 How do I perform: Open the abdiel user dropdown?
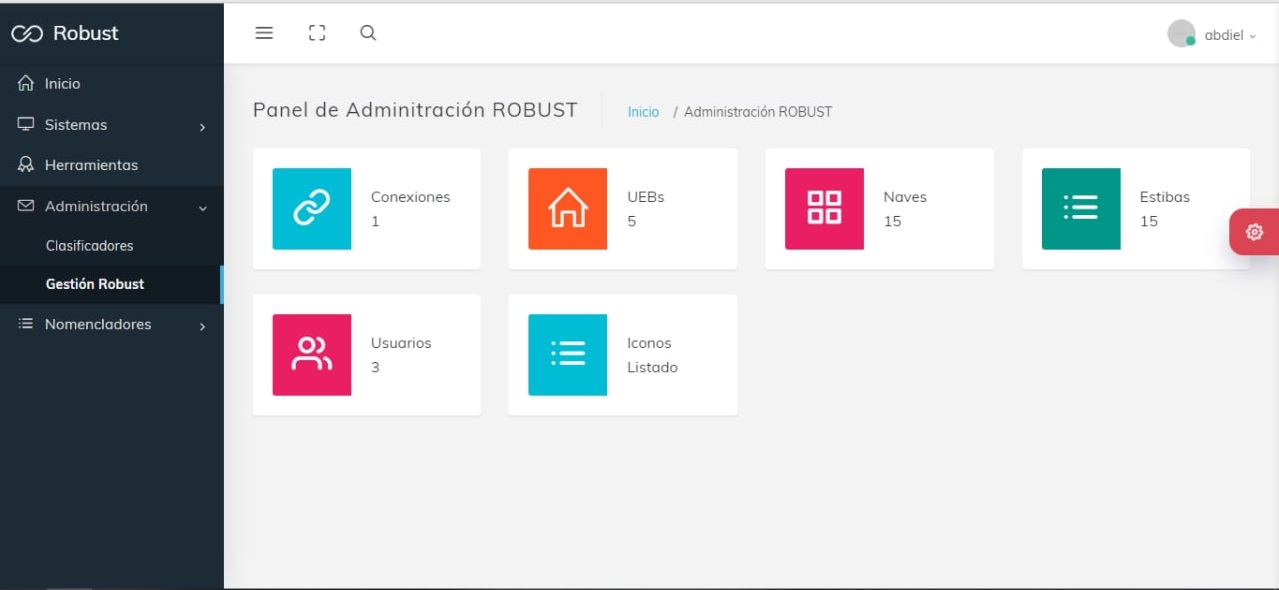pyautogui.click(x=1212, y=35)
